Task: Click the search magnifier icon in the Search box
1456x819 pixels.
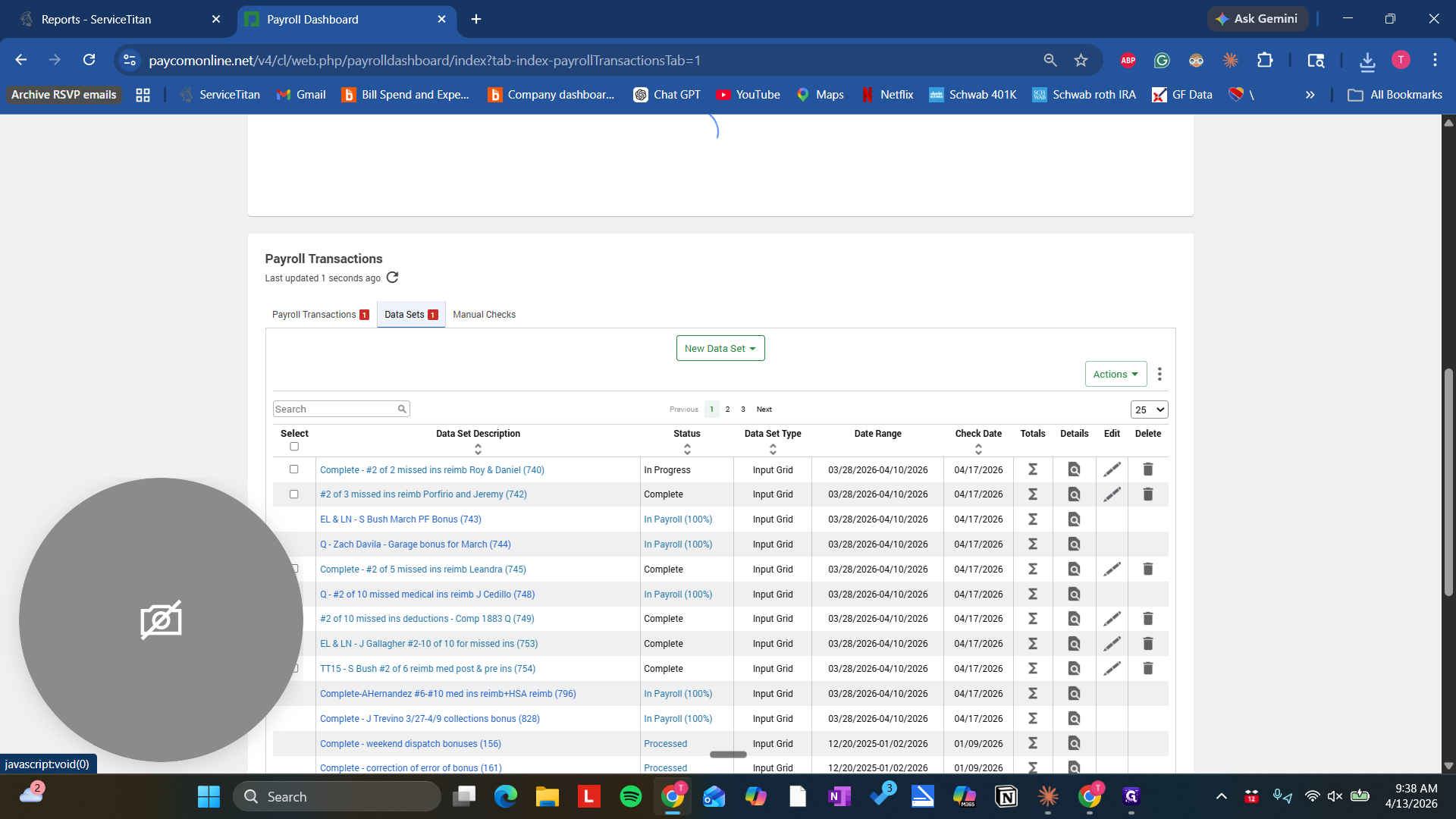Action: pyautogui.click(x=402, y=409)
